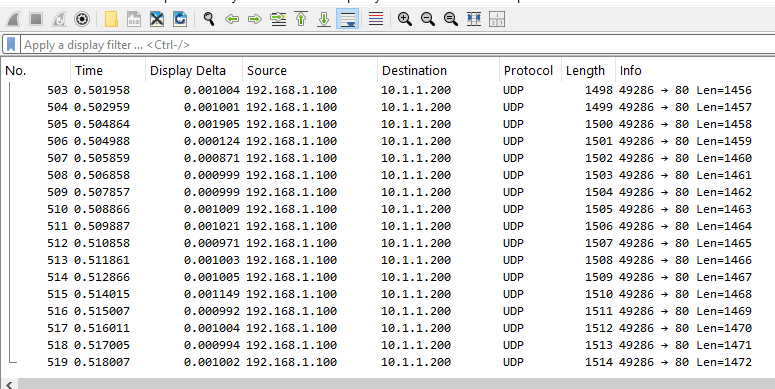Sort by Destination column header
The height and width of the screenshot is (389, 775).
click(x=438, y=71)
